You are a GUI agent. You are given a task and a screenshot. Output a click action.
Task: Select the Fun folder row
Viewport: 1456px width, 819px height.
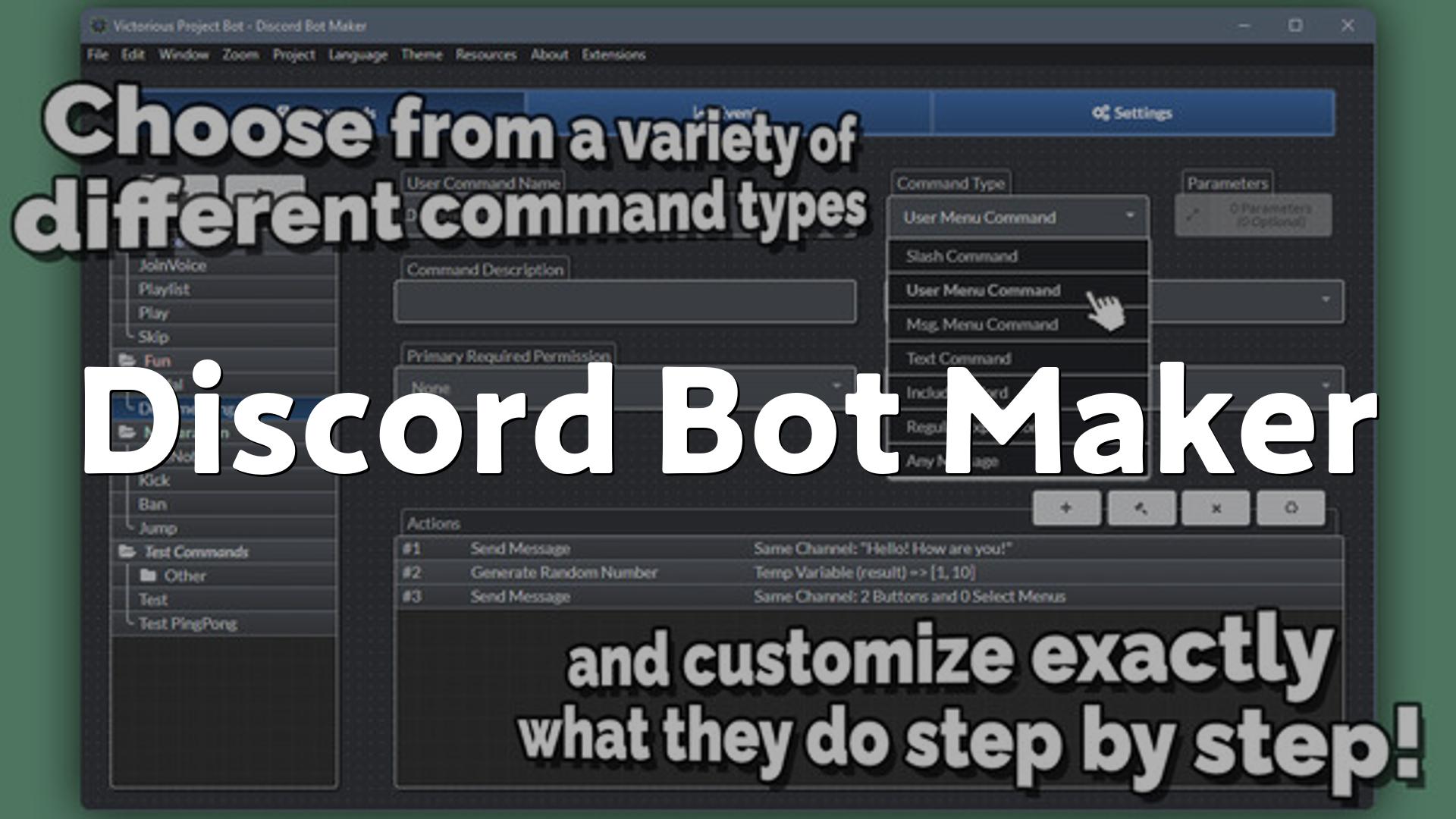click(224, 360)
